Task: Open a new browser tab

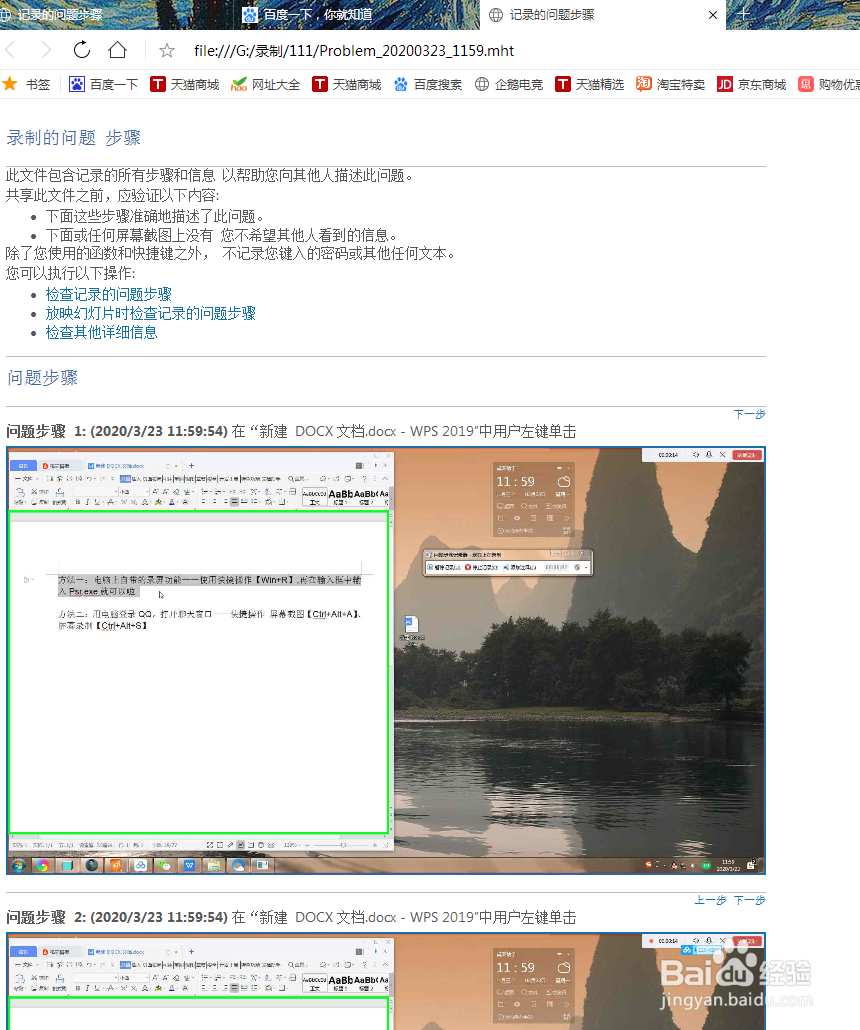Action: click(x=745, y=15)
